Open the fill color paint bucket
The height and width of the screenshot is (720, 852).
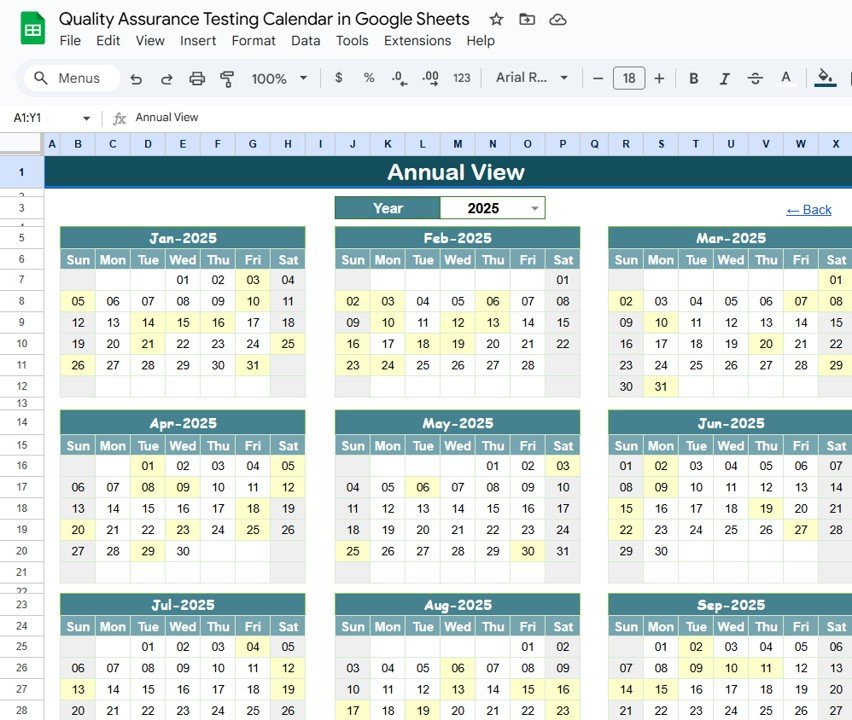point(825,78)
